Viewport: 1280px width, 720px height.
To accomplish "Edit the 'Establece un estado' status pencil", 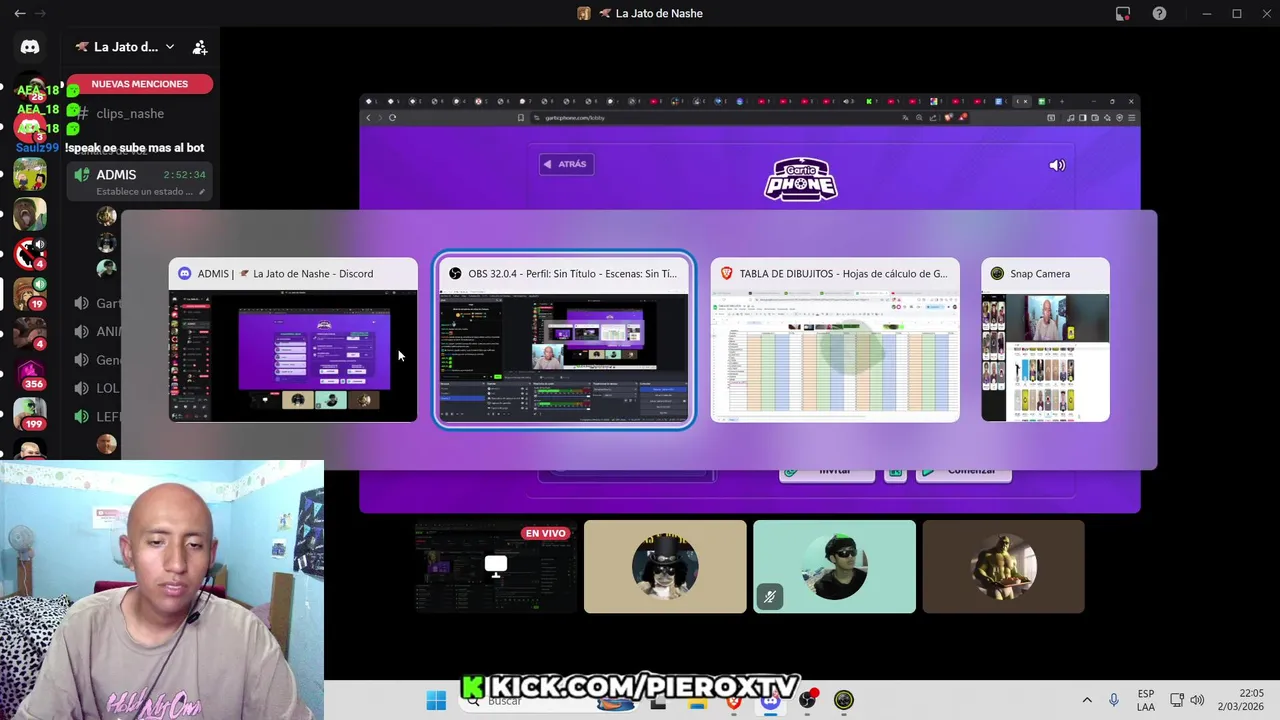I will (202, 192).
